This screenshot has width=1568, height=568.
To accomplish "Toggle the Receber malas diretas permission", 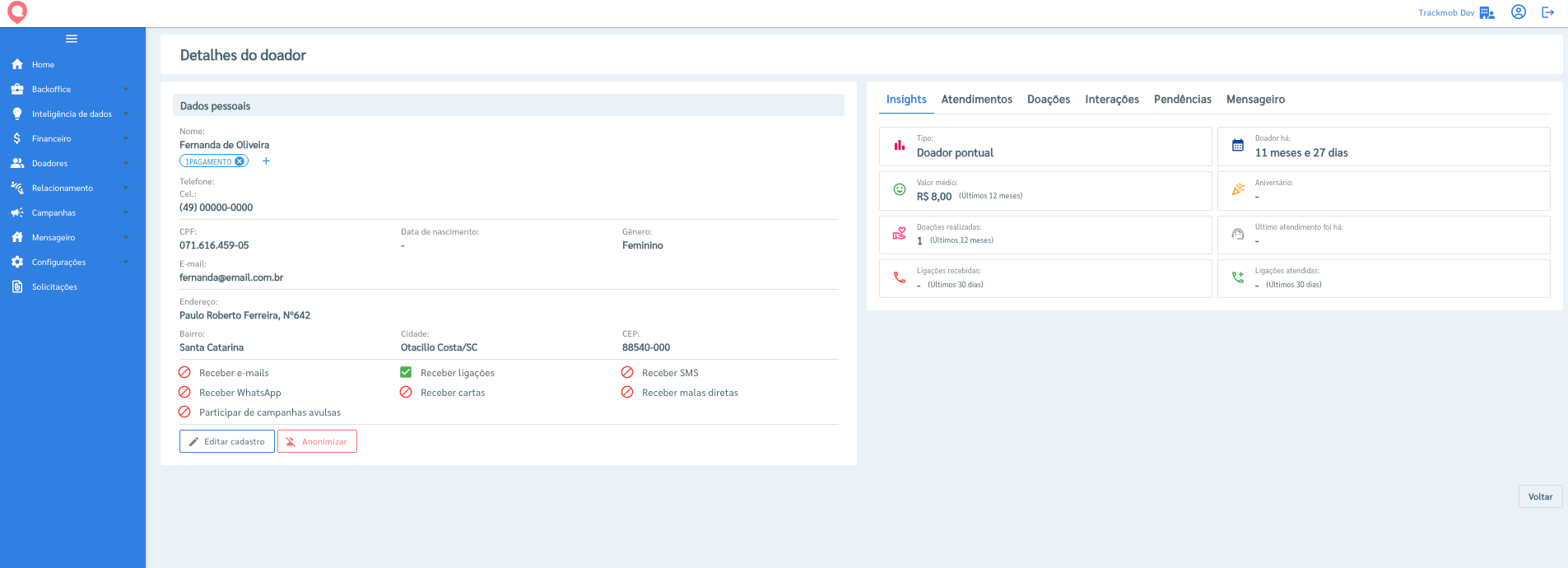I will coord(627,392).
